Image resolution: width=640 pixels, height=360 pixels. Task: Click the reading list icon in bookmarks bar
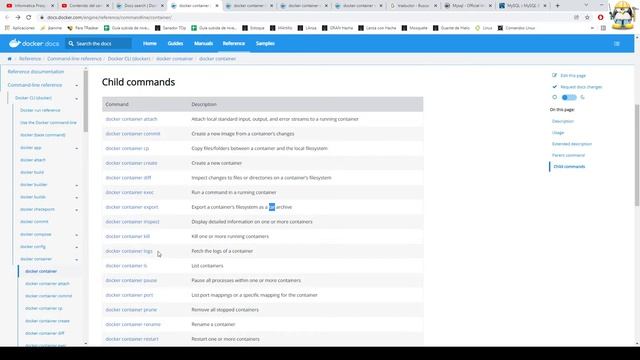pos(603,28)
